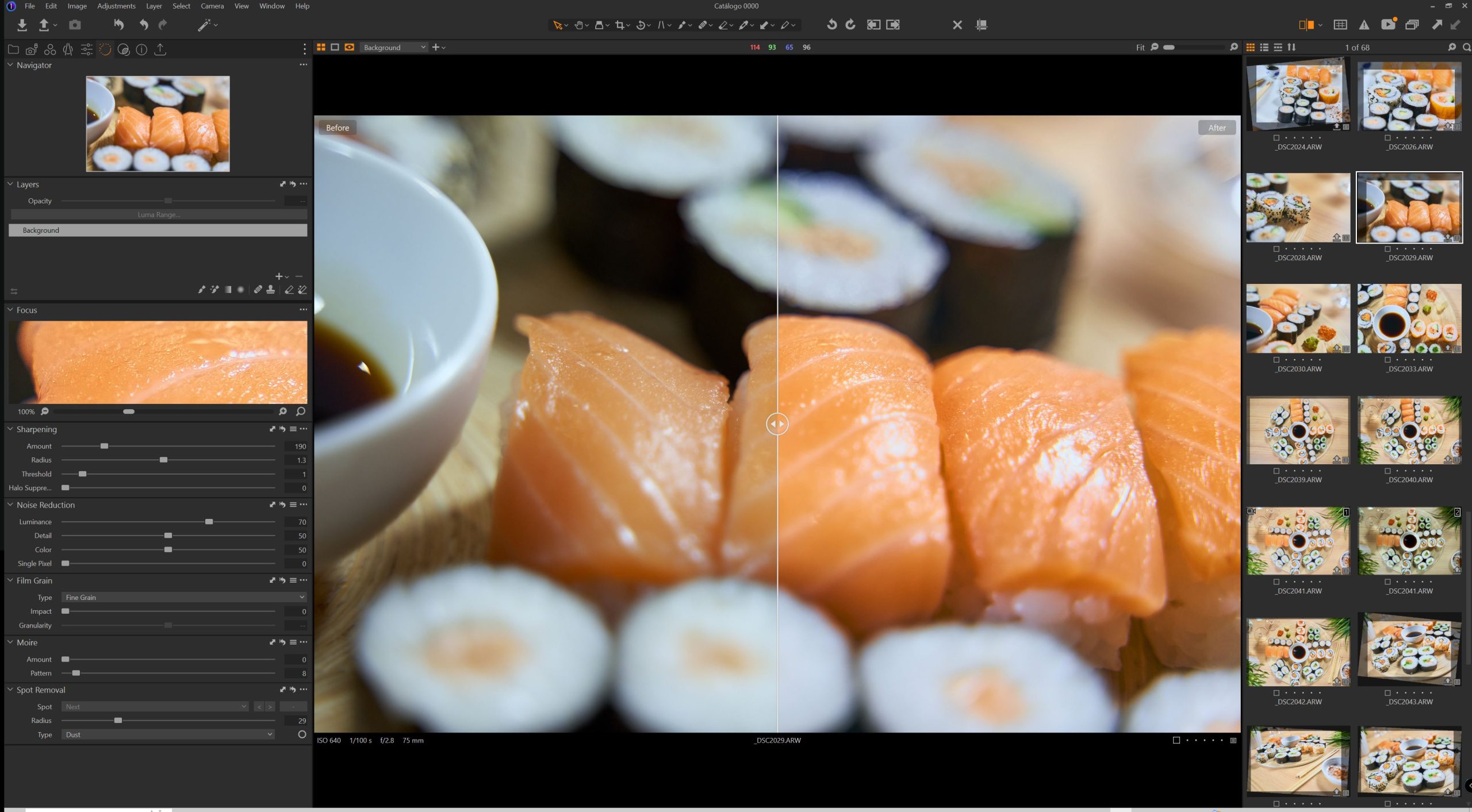Click the Auto Adjust magic wand
The width and height of the screenshot is (1472, 812).
[x=204, y=25]
